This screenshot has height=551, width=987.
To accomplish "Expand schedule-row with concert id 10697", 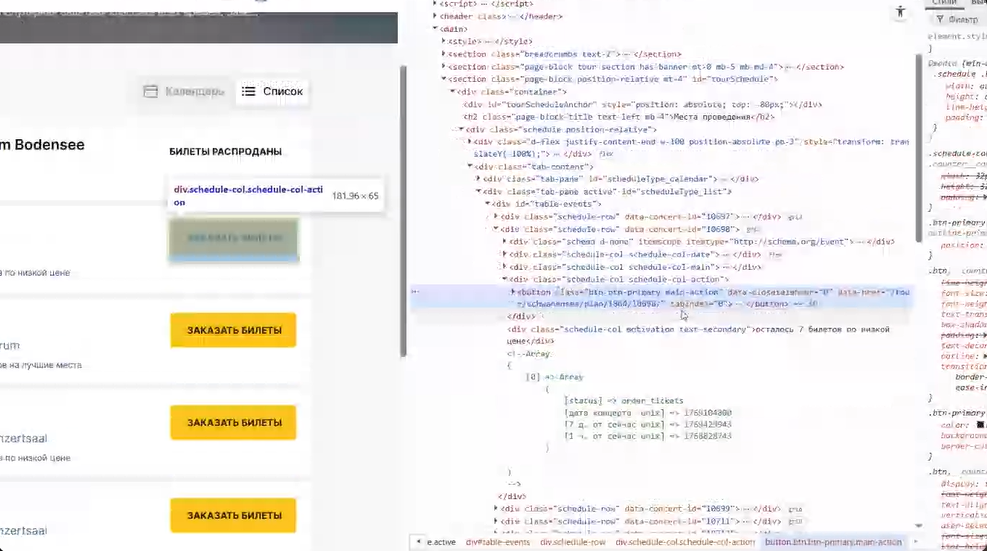I will pyautogui.click(x=496, y=217).
